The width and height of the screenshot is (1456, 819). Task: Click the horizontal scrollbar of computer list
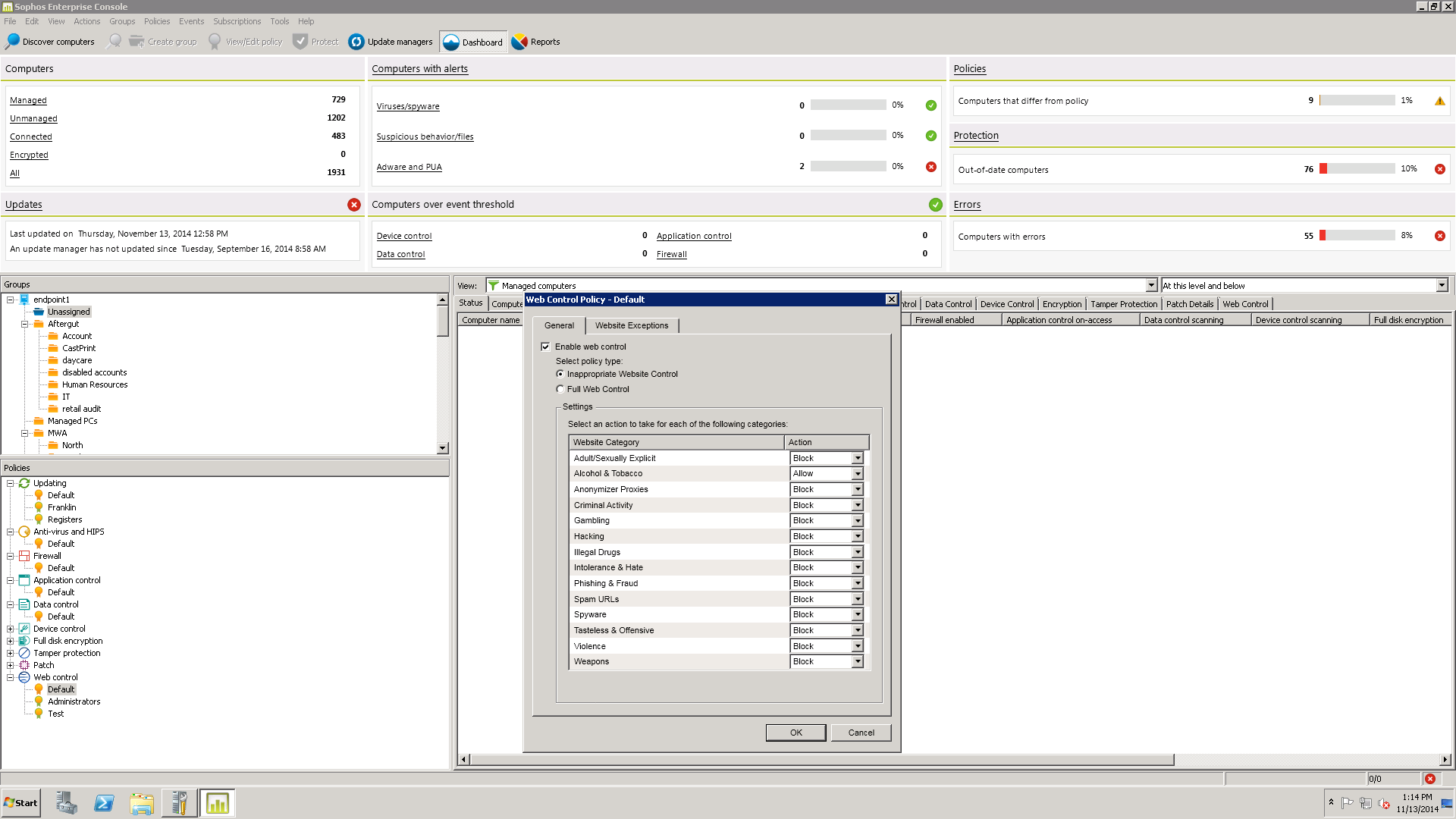822,760
